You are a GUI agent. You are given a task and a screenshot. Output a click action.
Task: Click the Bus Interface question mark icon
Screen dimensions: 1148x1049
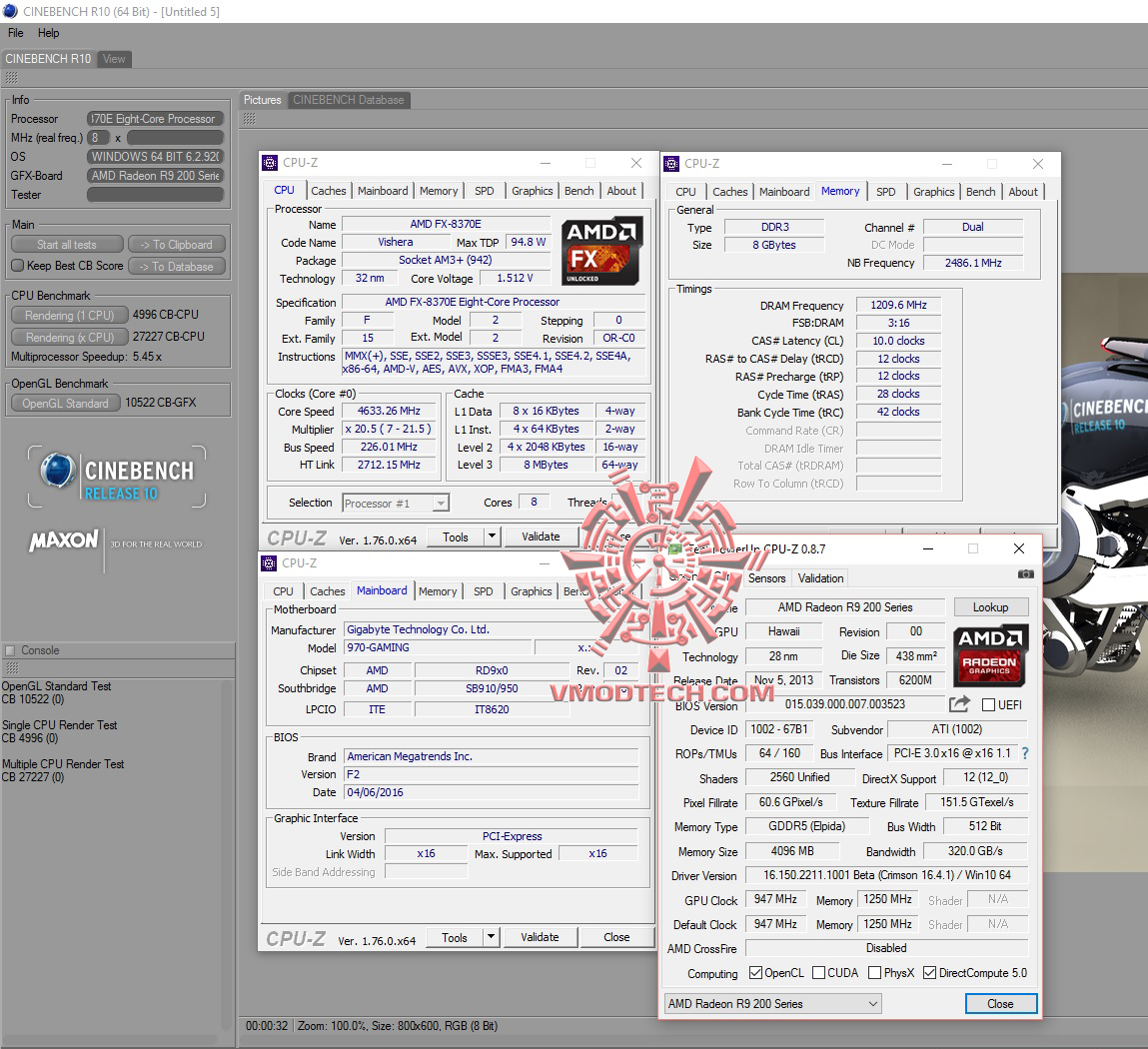pyautogui.click(x=1025, y=753)
